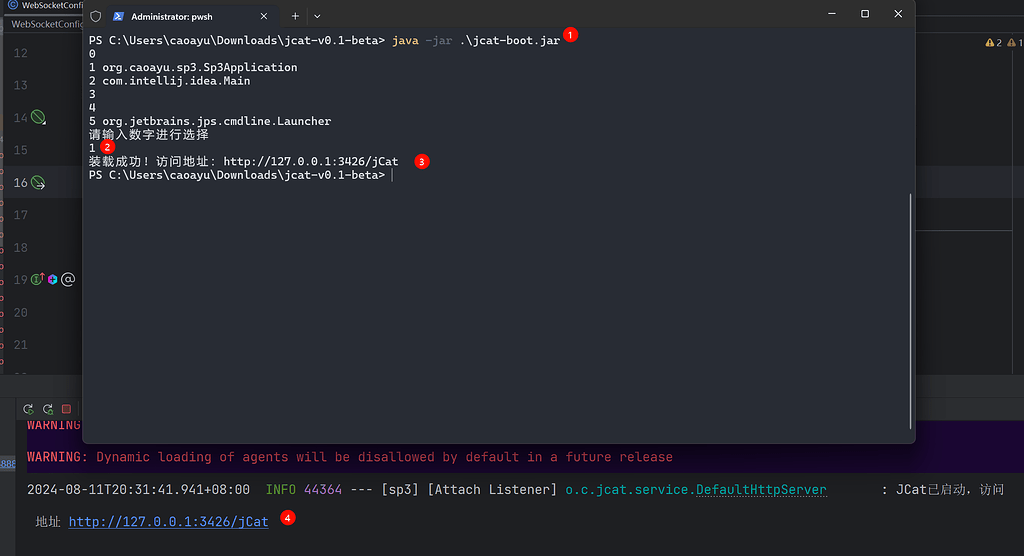Rerun the application in IDE run panel
The width and height of the screenshot is (1024, 556).
point(28,409)
